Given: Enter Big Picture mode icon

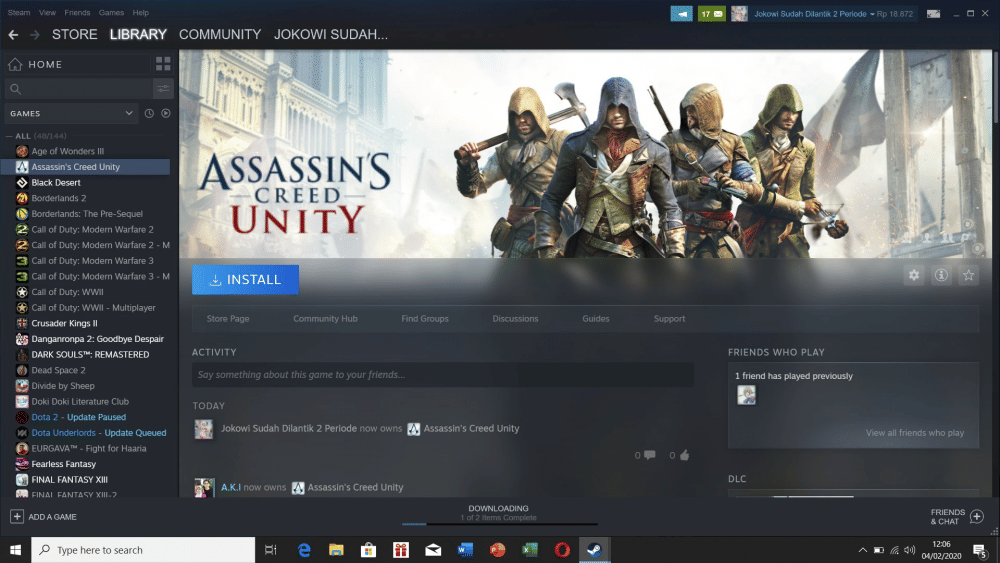Looking at the screenshot, I should pyautogui.click(x=933, y=14).
